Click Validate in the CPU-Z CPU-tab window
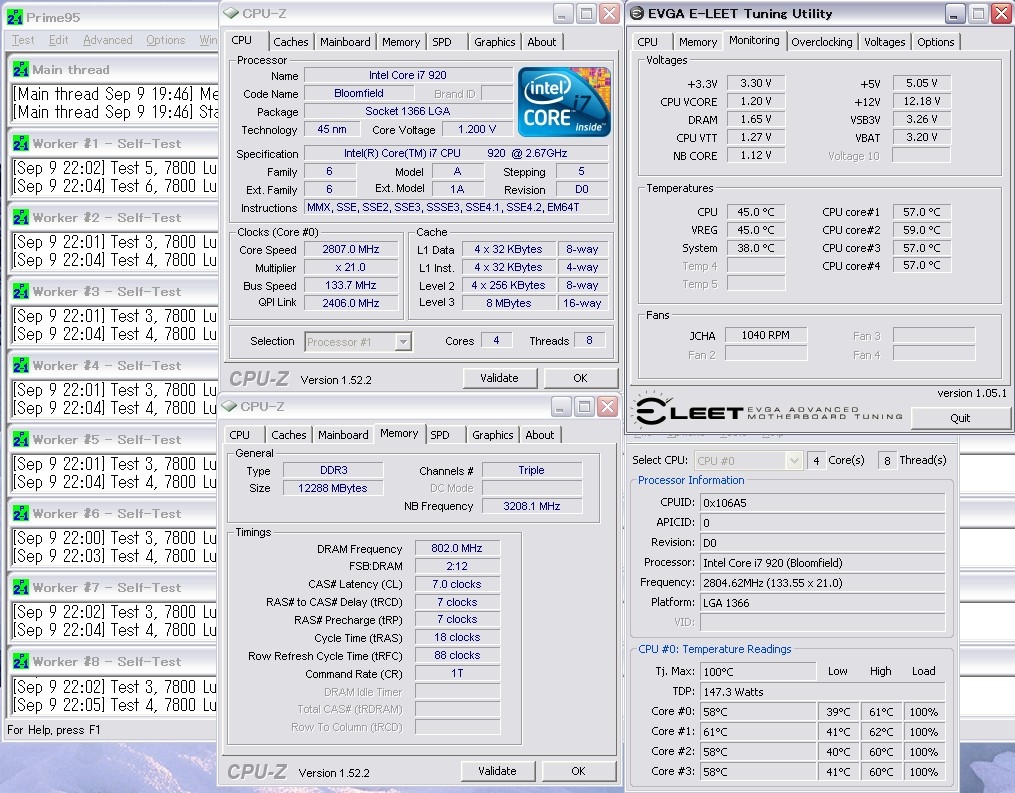Viewport: 1015px width, 793px height. (x=499, y=378)
